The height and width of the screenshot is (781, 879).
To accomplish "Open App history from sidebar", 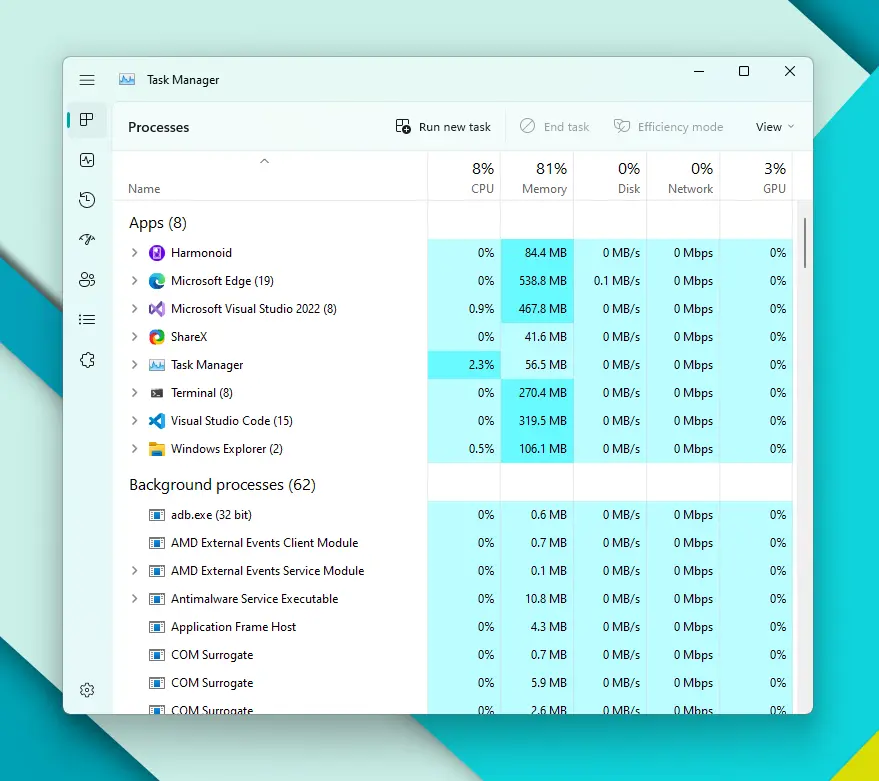I will coord(87,200).
